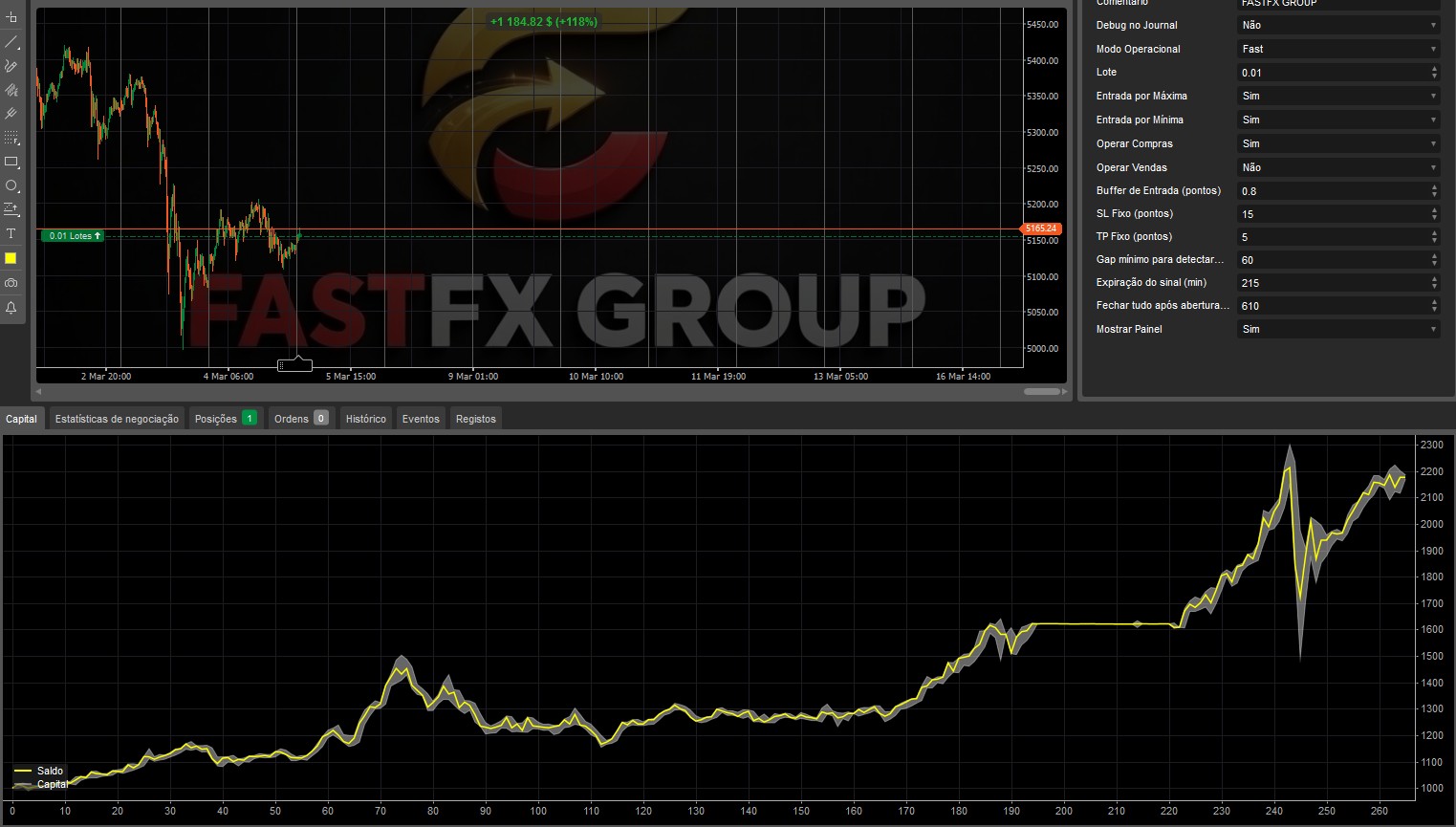Increase the Lote value with the stepper

[x=1433, y=68]
